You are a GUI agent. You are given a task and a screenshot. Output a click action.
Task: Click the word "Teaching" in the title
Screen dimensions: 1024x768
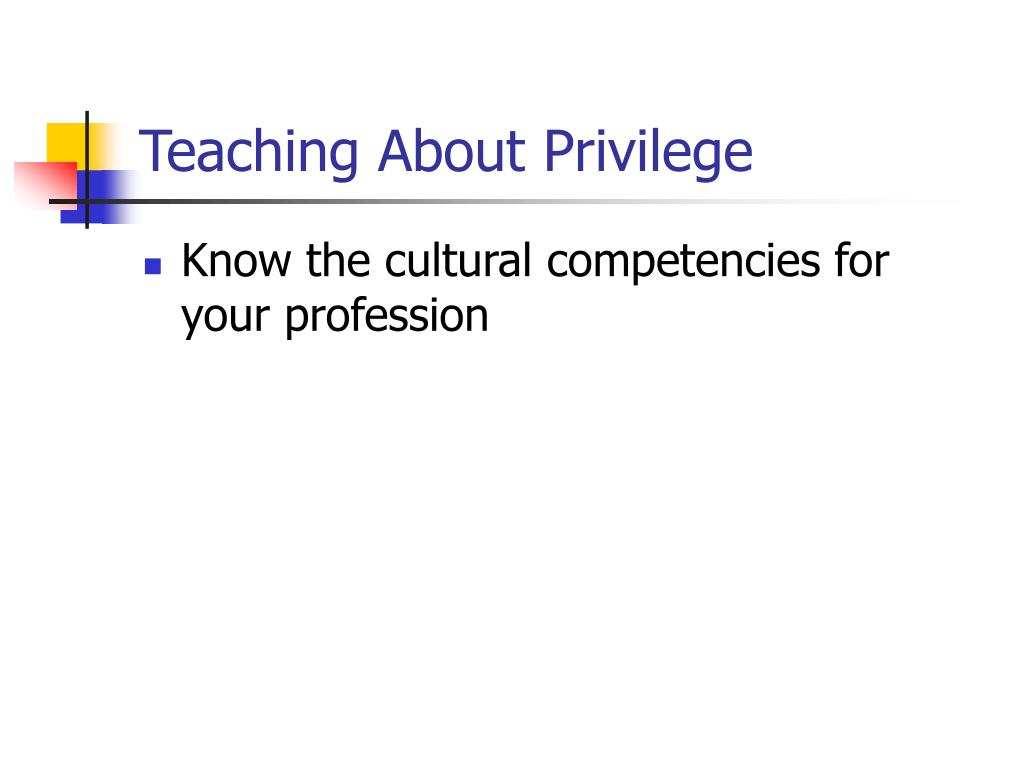(249, 152)
